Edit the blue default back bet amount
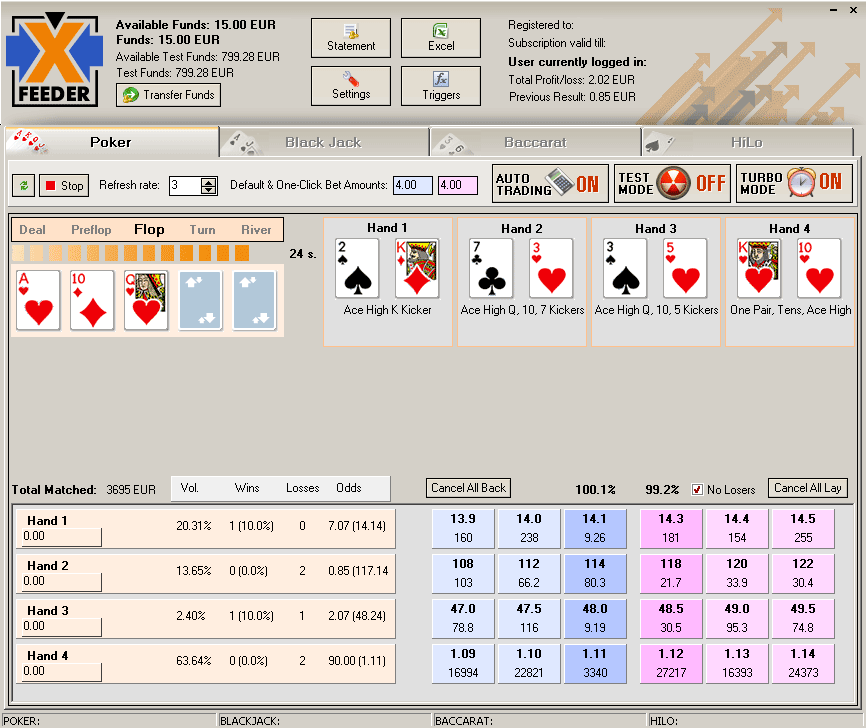This screenshot has width=866, height=728. click(x=413, y=186)
